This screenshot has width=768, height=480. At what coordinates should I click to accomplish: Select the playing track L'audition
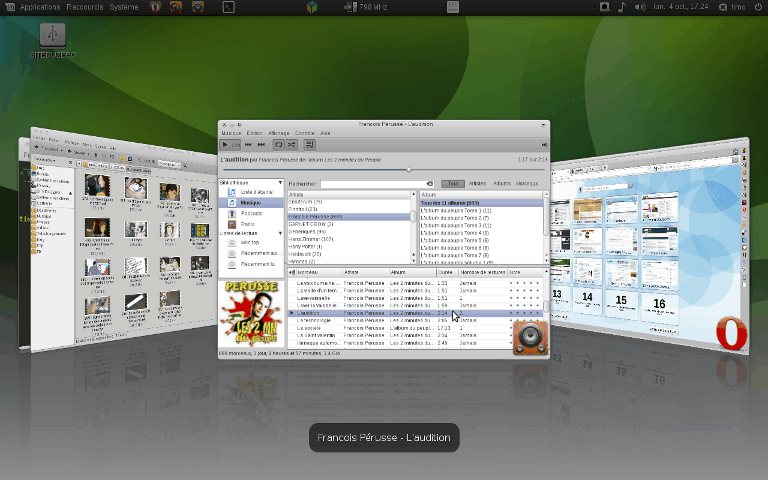(415, 313)
